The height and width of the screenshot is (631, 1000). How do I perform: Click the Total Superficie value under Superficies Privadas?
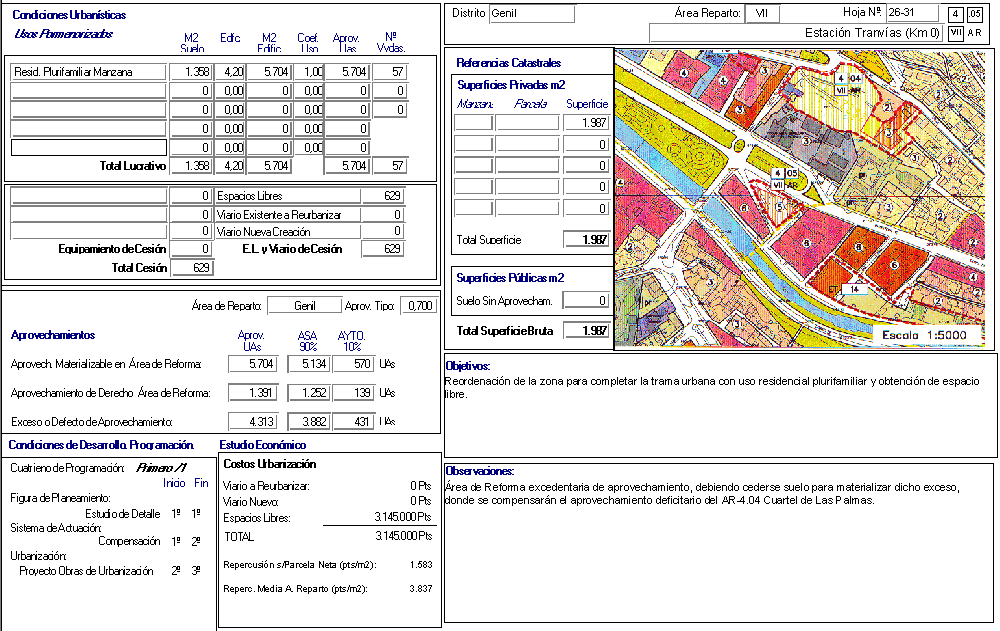coord(586,240)
